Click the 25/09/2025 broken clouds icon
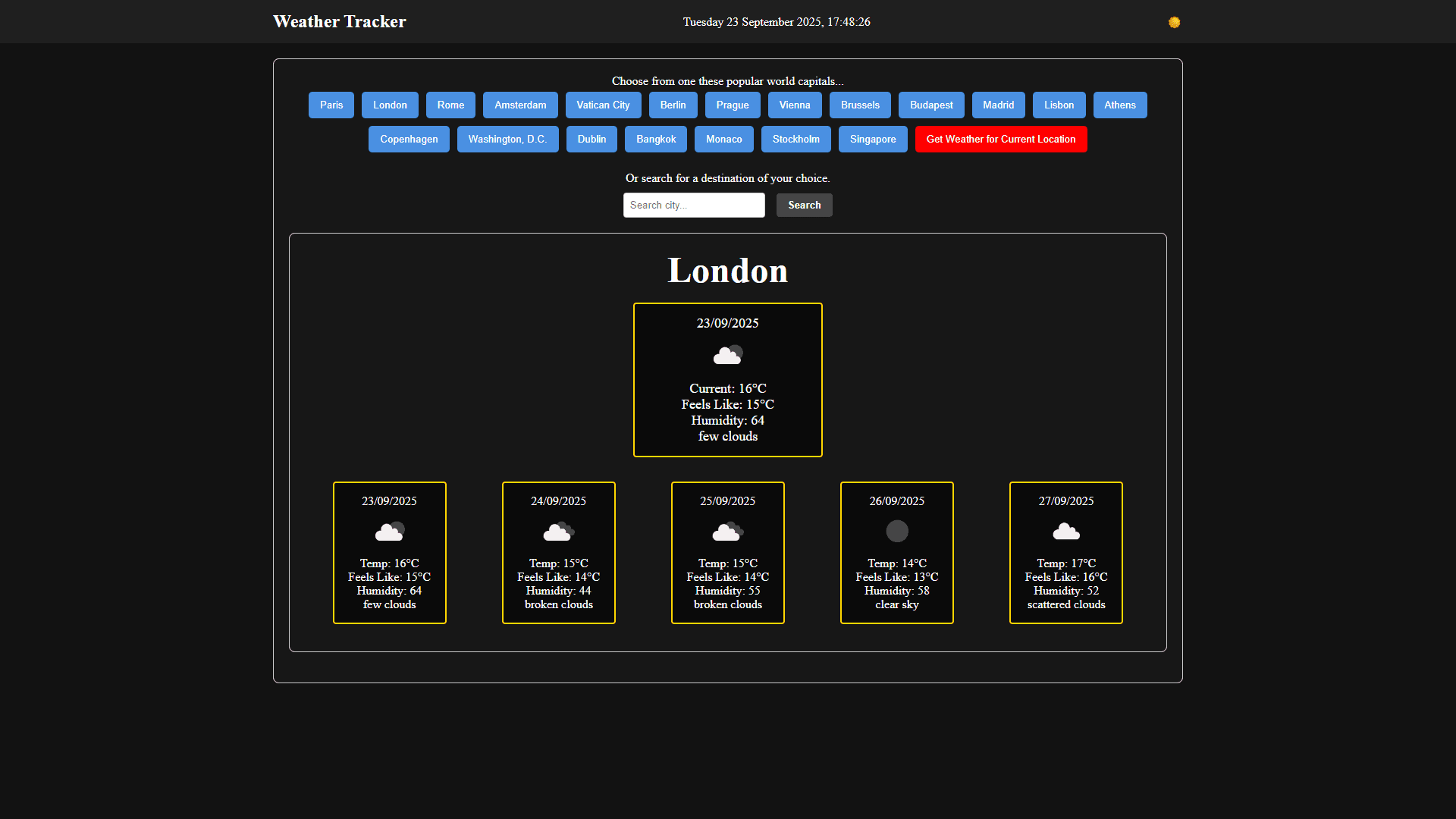This screenshot has height=819, width=1456. coord(728,532)
